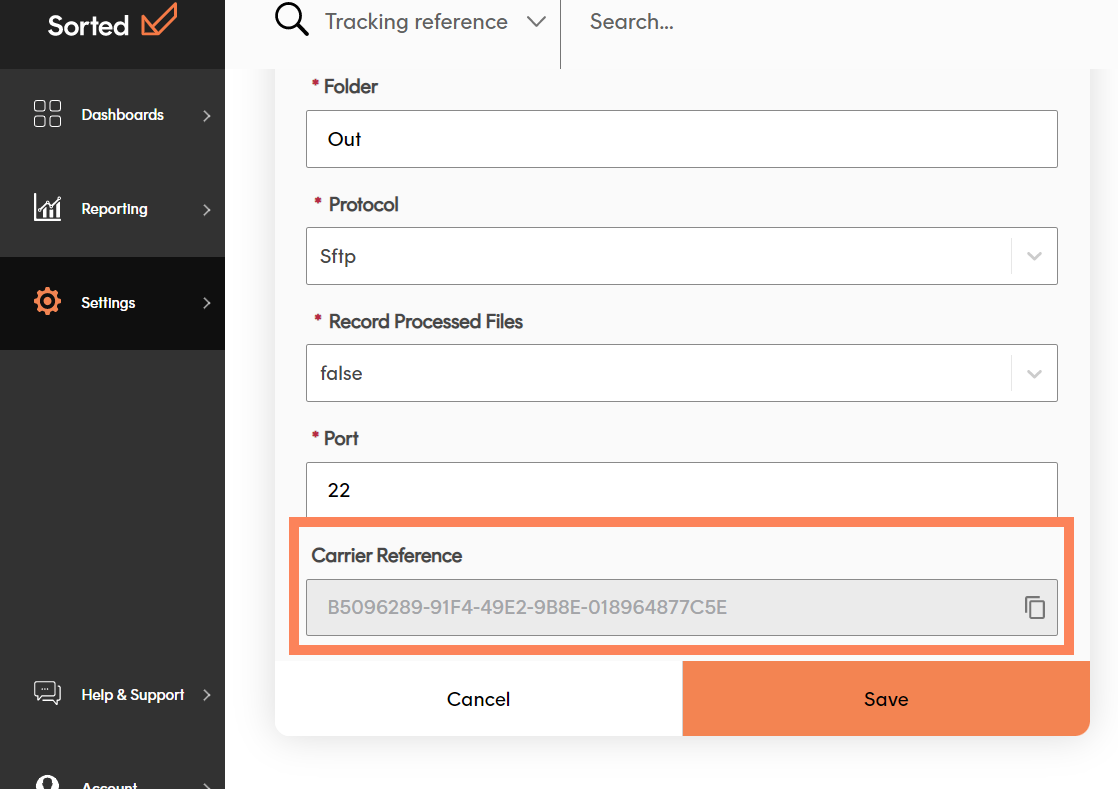Focus the Port input field
The height and width of the screenshot is (789, 1118).
pyautogui.click(x=681, y=489)
